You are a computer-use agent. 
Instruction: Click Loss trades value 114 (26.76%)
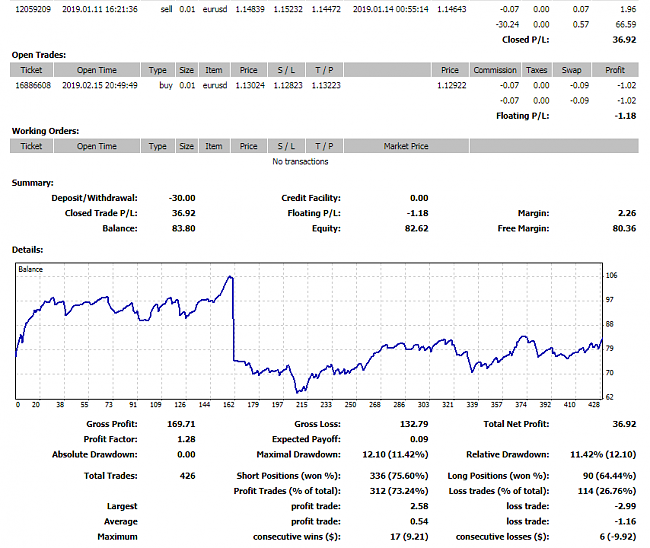607,491
